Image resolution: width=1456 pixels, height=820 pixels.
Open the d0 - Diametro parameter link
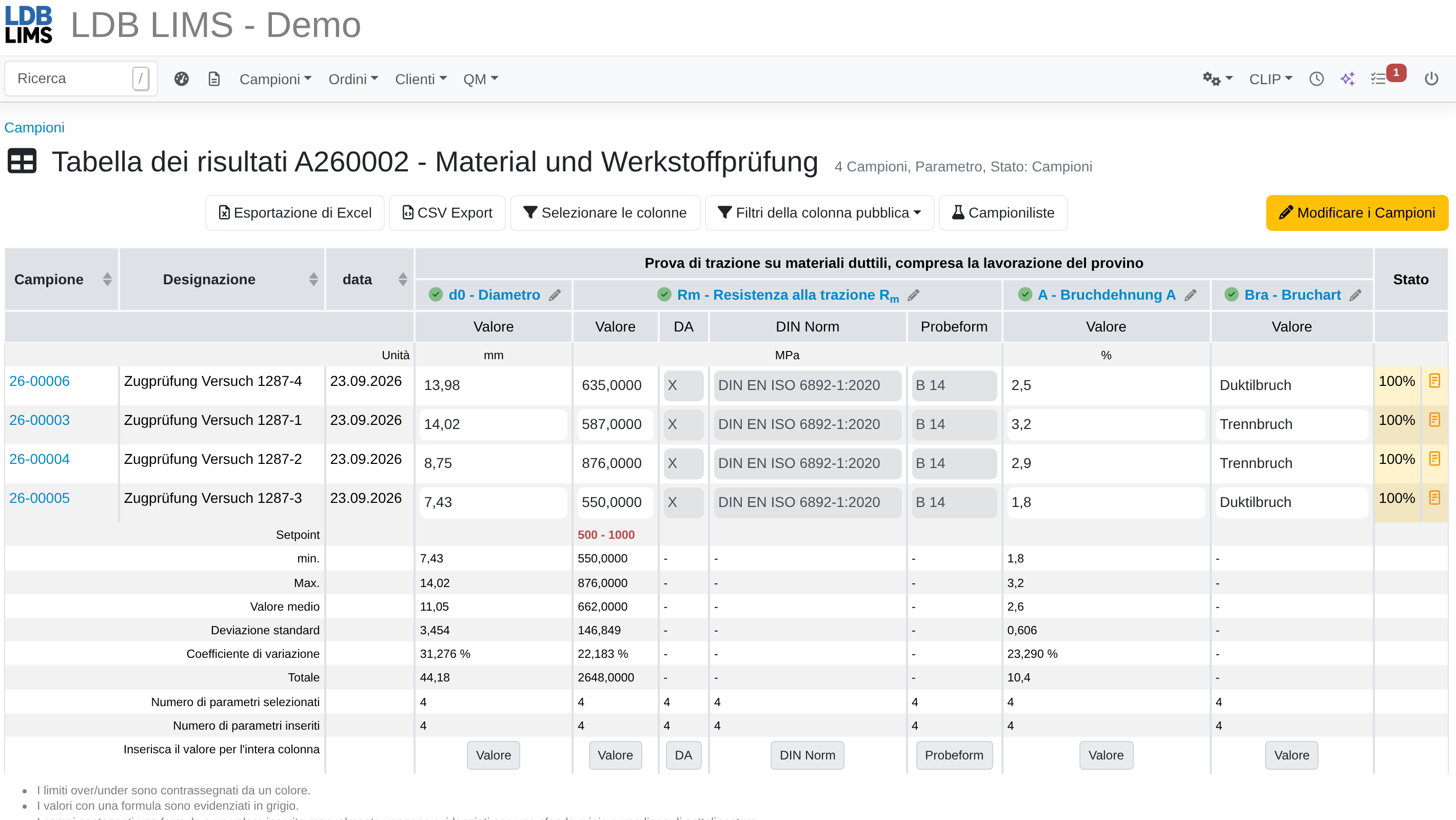(x=494, y=295)
